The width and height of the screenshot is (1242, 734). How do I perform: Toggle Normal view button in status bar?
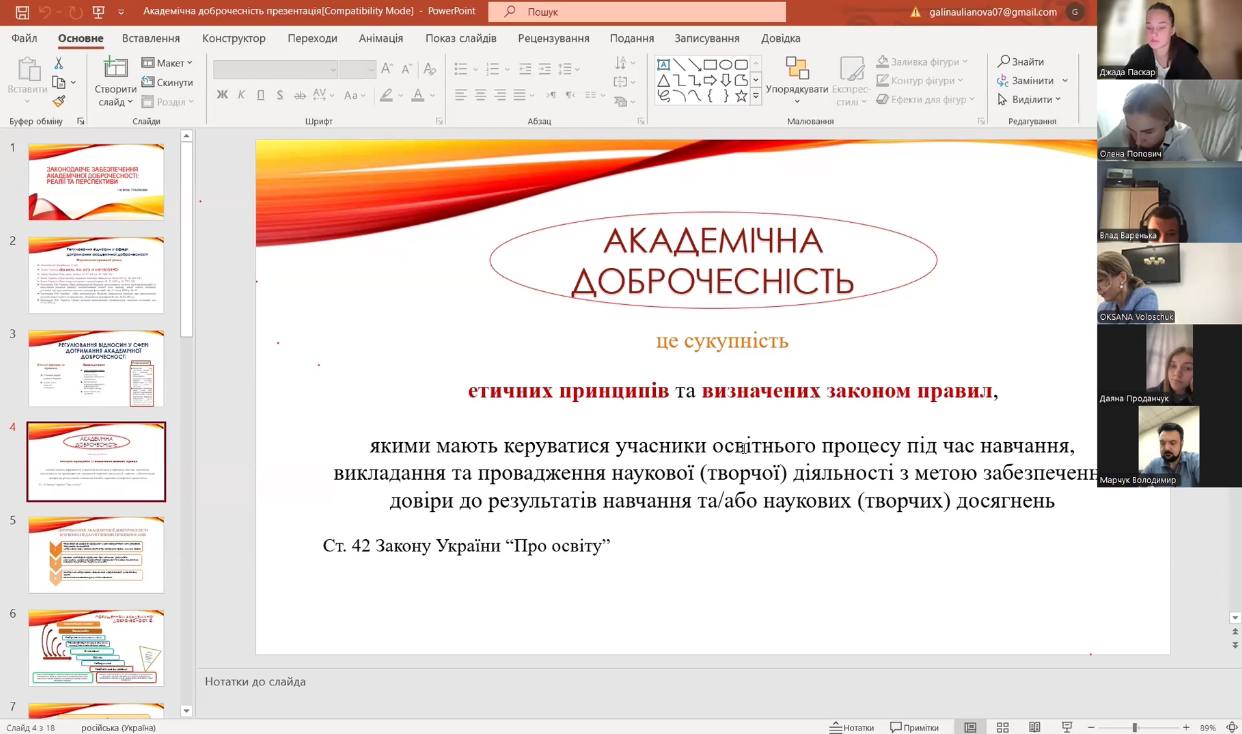(970, 727)
